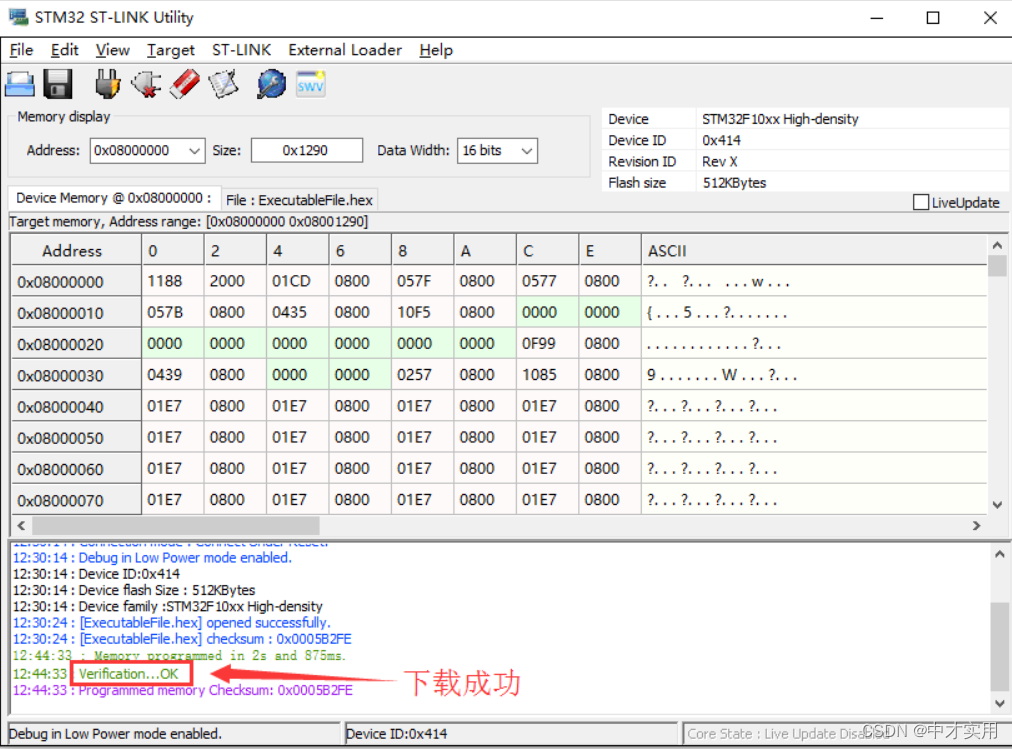The image size is (1012, 749).
Task: Click memory table horizontal scroll left arrow
Action: pos(21,526)
